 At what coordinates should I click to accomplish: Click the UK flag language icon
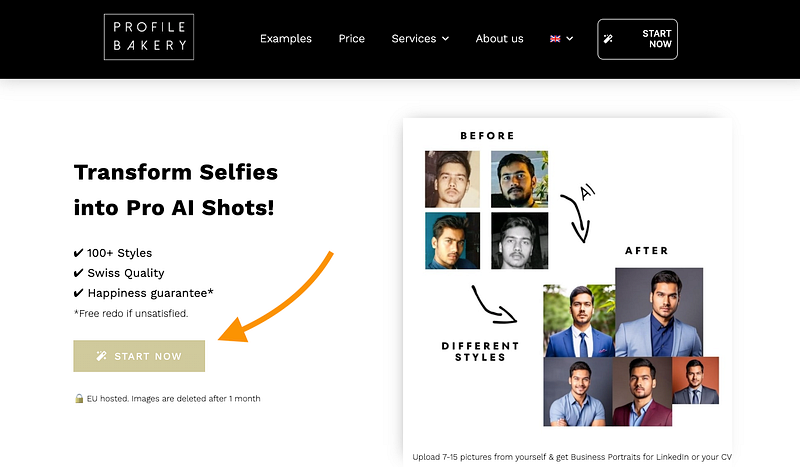pyautogui.click(x=556, y=39)
